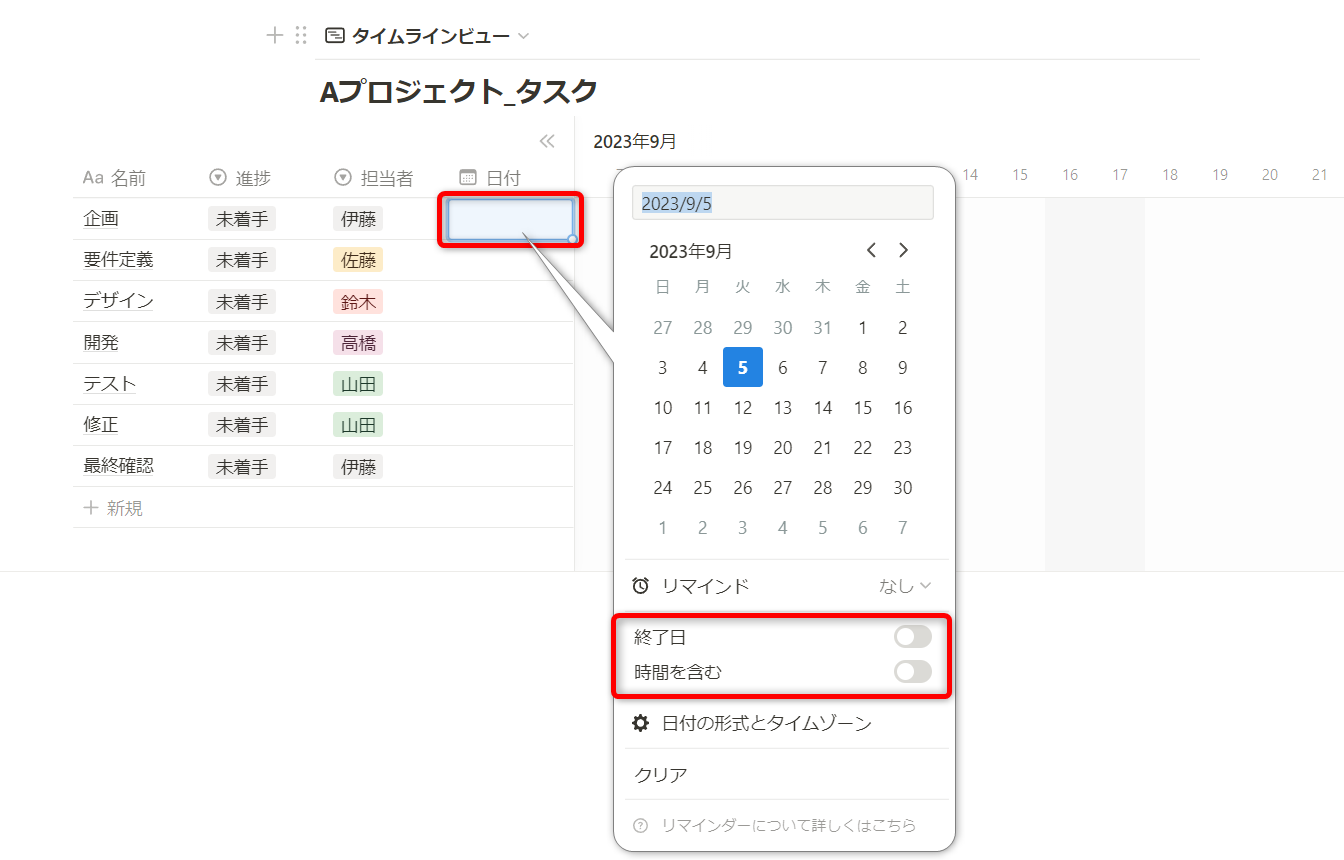This screenshot has height=860, width=1344.
Task: Open 日付の形式とタイムゾーン menu item
Action: (766, 723)
